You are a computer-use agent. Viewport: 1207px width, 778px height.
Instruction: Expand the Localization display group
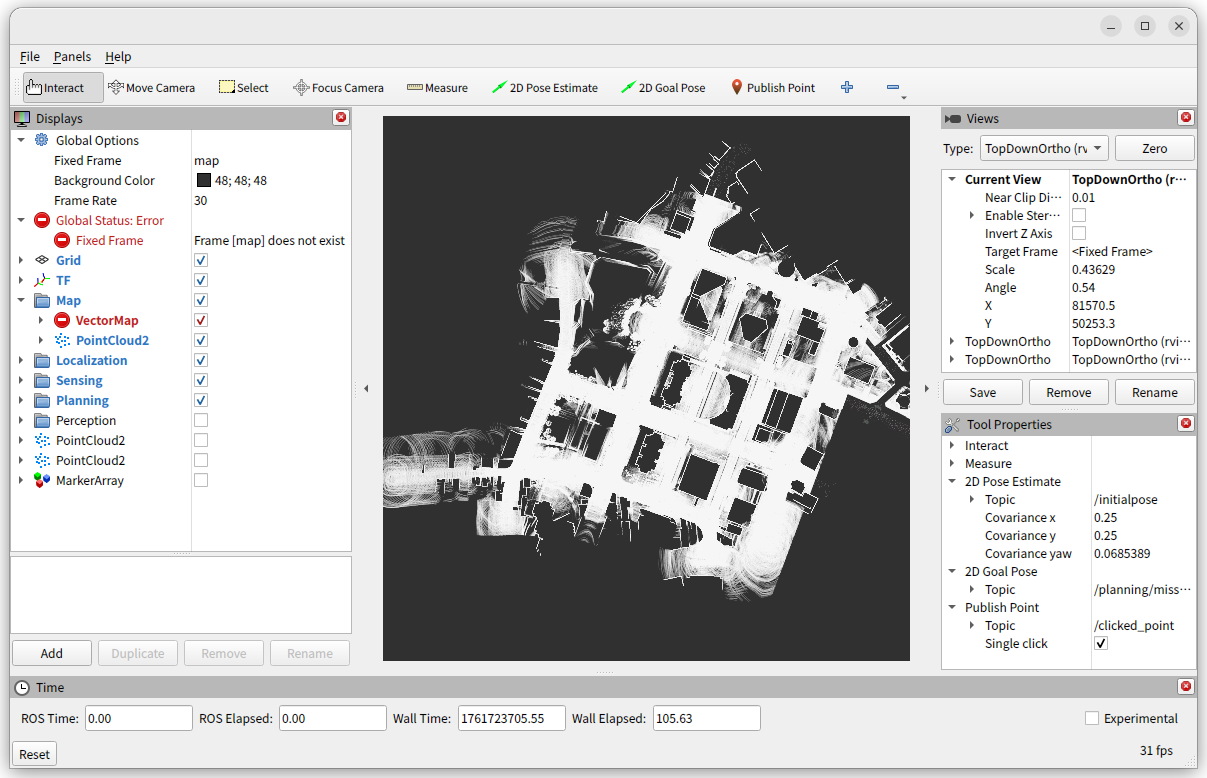tap(21, 361)
